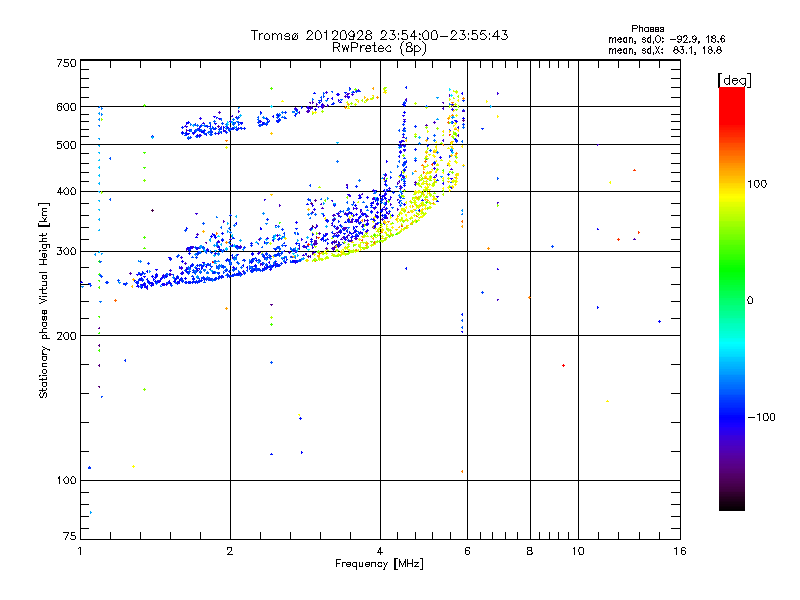Click the 'Stationary phase Virtual Height [km]' axis title

coord(44,300)
